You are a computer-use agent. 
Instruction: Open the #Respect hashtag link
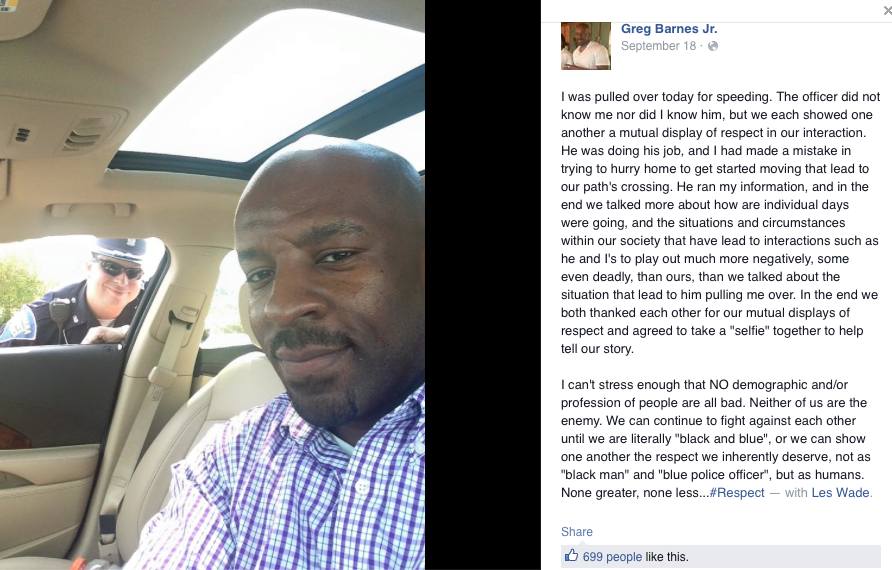[x=737, y=493]
